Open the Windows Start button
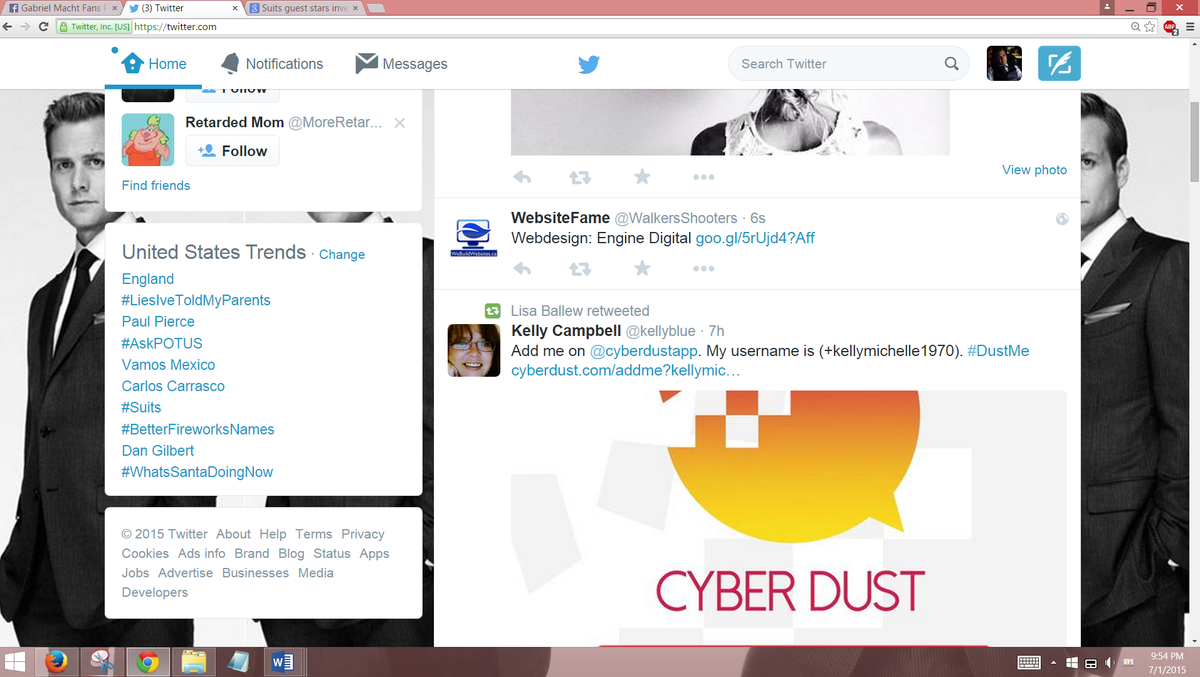Viewport: 1200px width, 677px height. coord(15,662)
